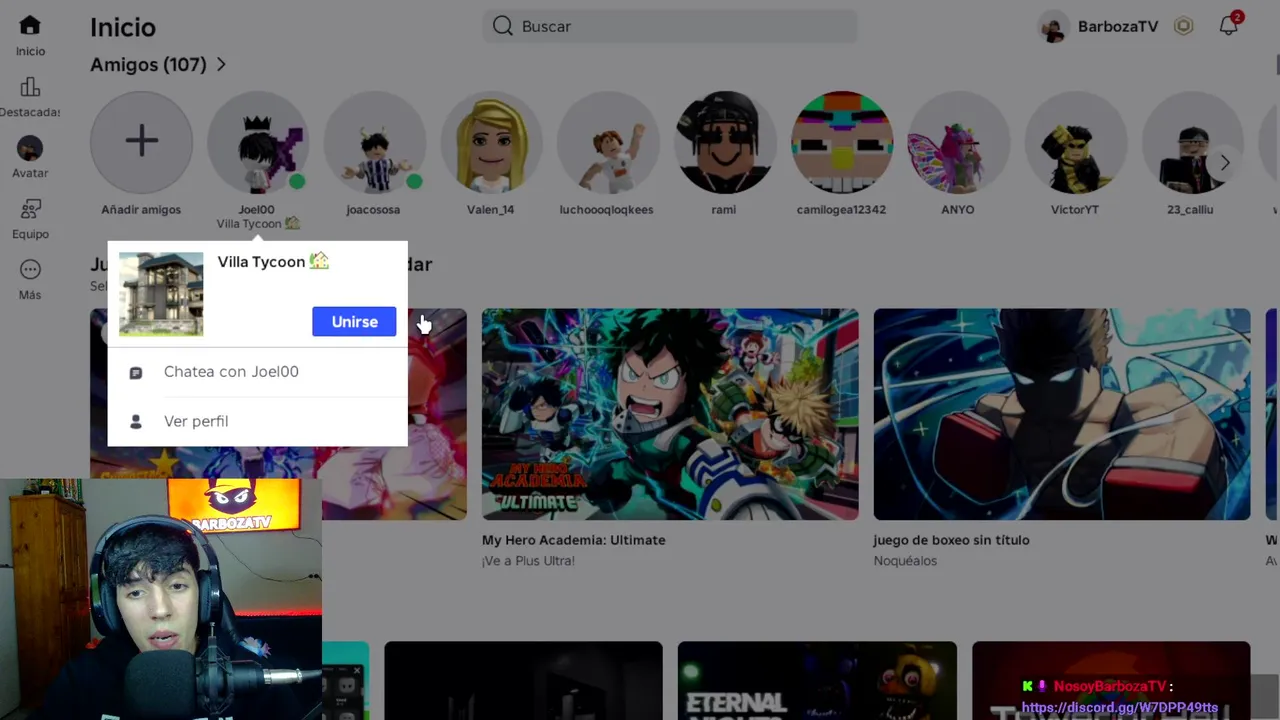Screen dimensions: 1280x720
Task: Open the My Hero Academia: Ultimate game card
Action: point(670,414)
